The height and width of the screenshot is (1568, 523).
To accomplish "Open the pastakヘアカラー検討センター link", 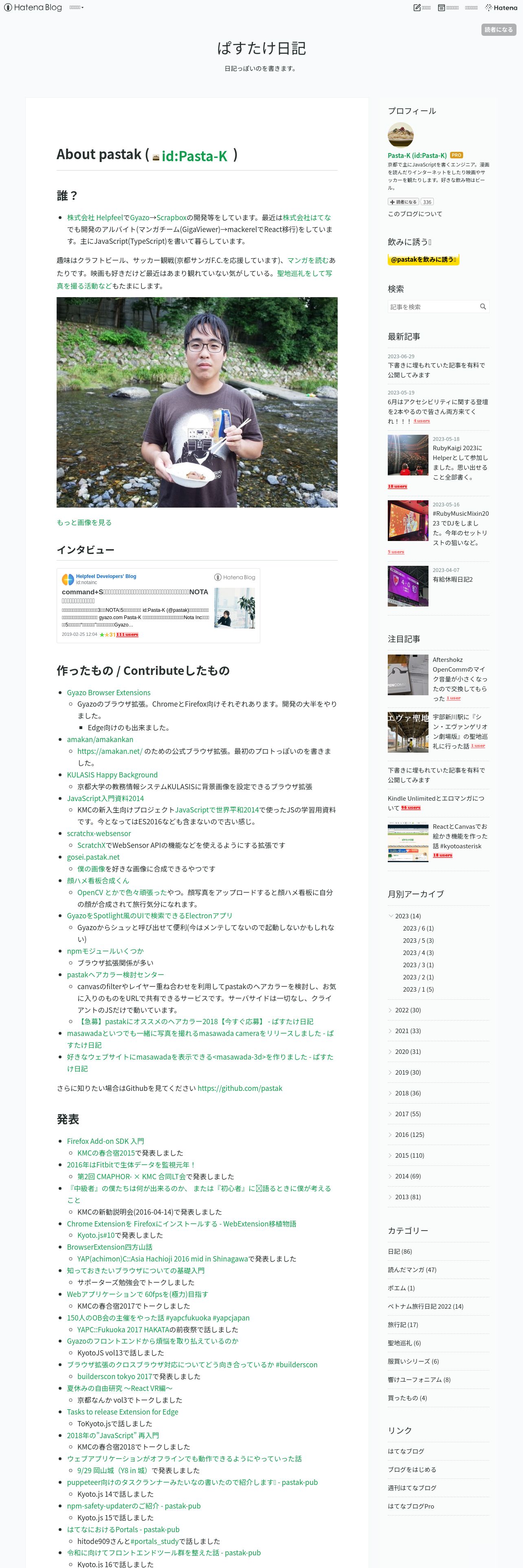I will coord(115,974).
